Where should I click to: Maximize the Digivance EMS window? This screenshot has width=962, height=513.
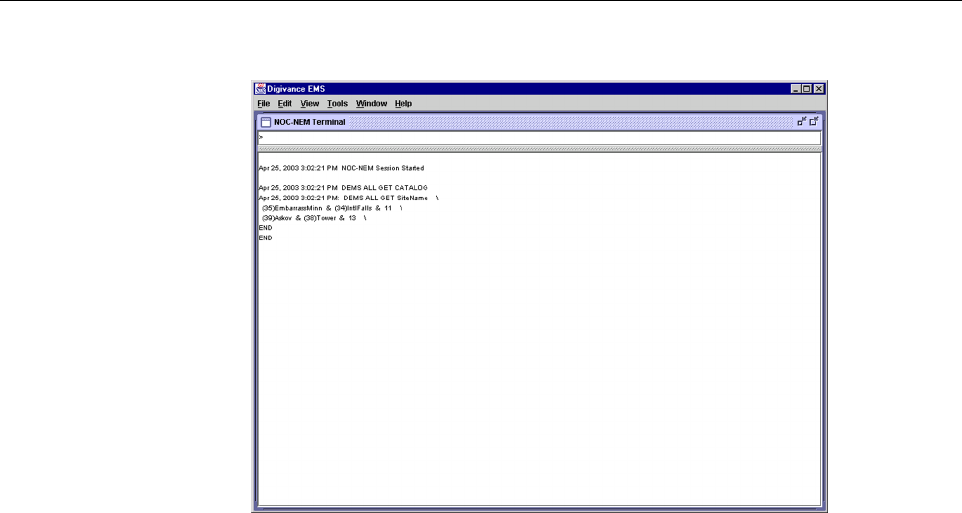coord(807,89)
